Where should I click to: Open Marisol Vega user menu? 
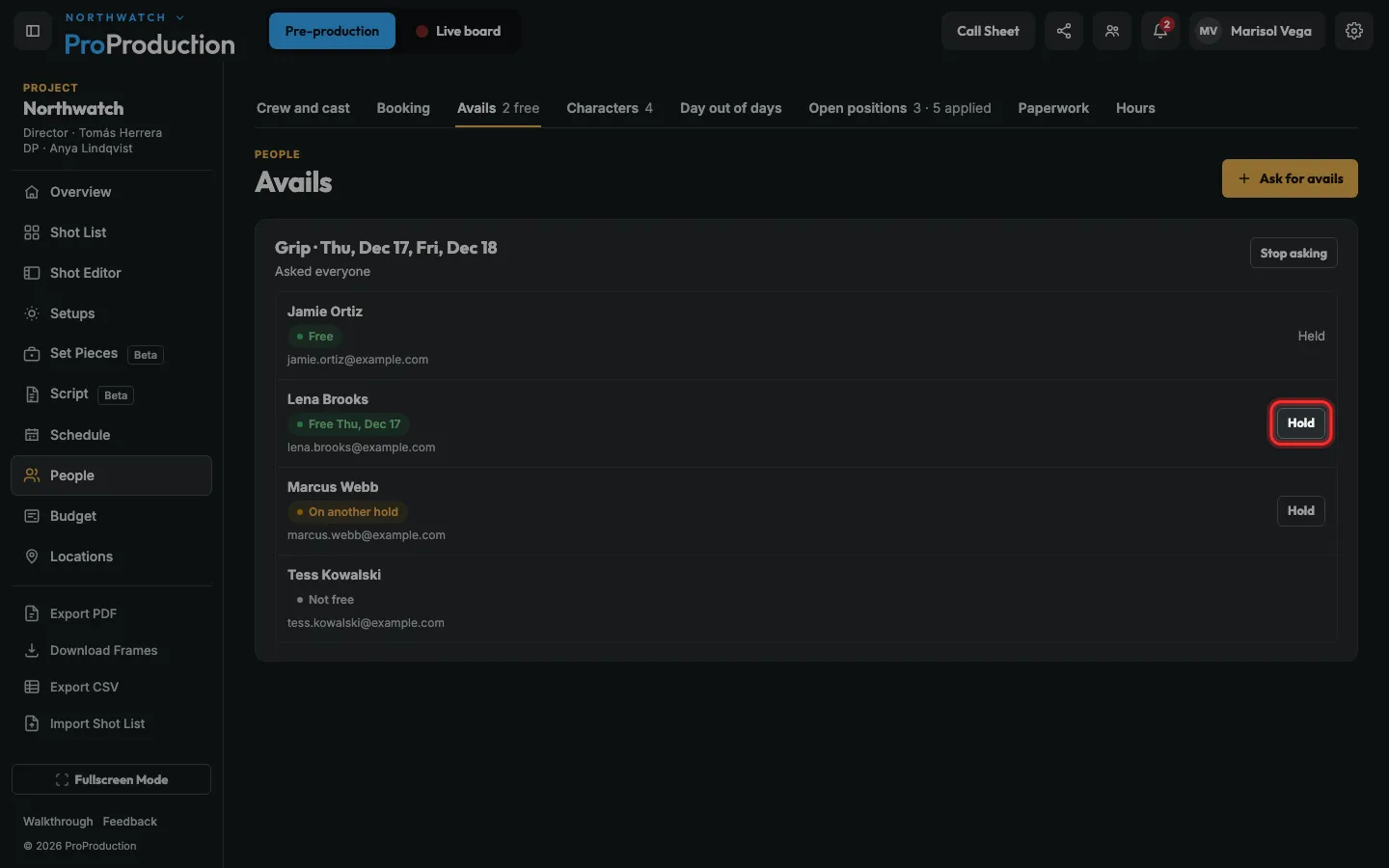coord(1257,31)
